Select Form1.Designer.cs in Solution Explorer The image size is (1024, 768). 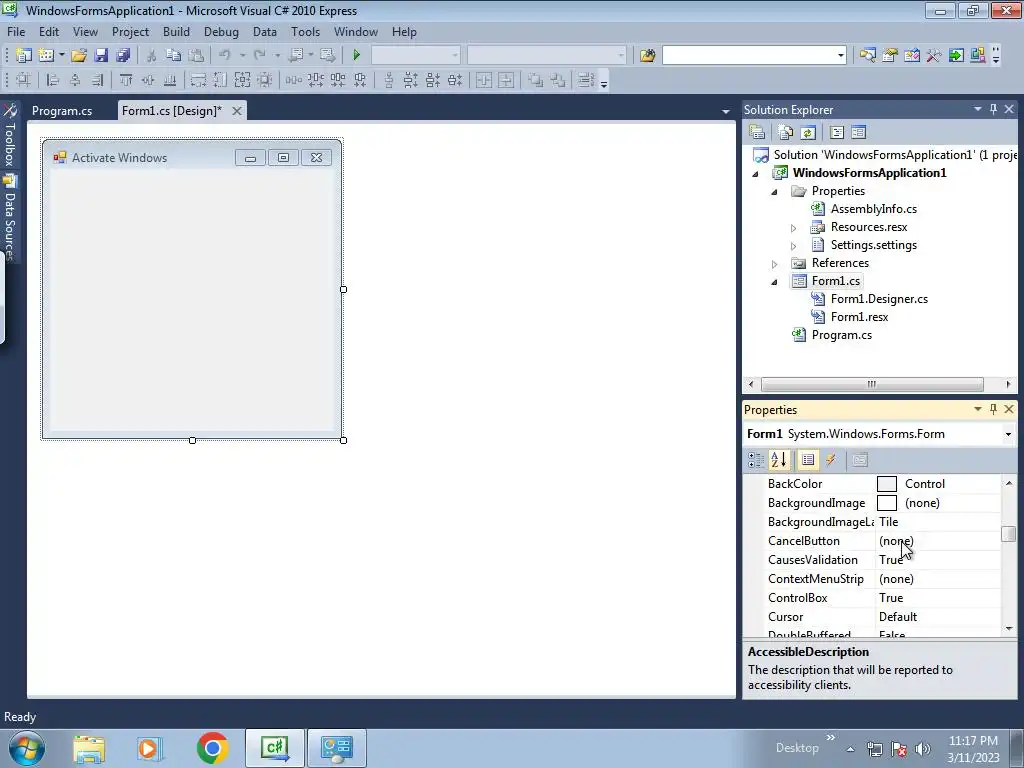tap(879, 298)
